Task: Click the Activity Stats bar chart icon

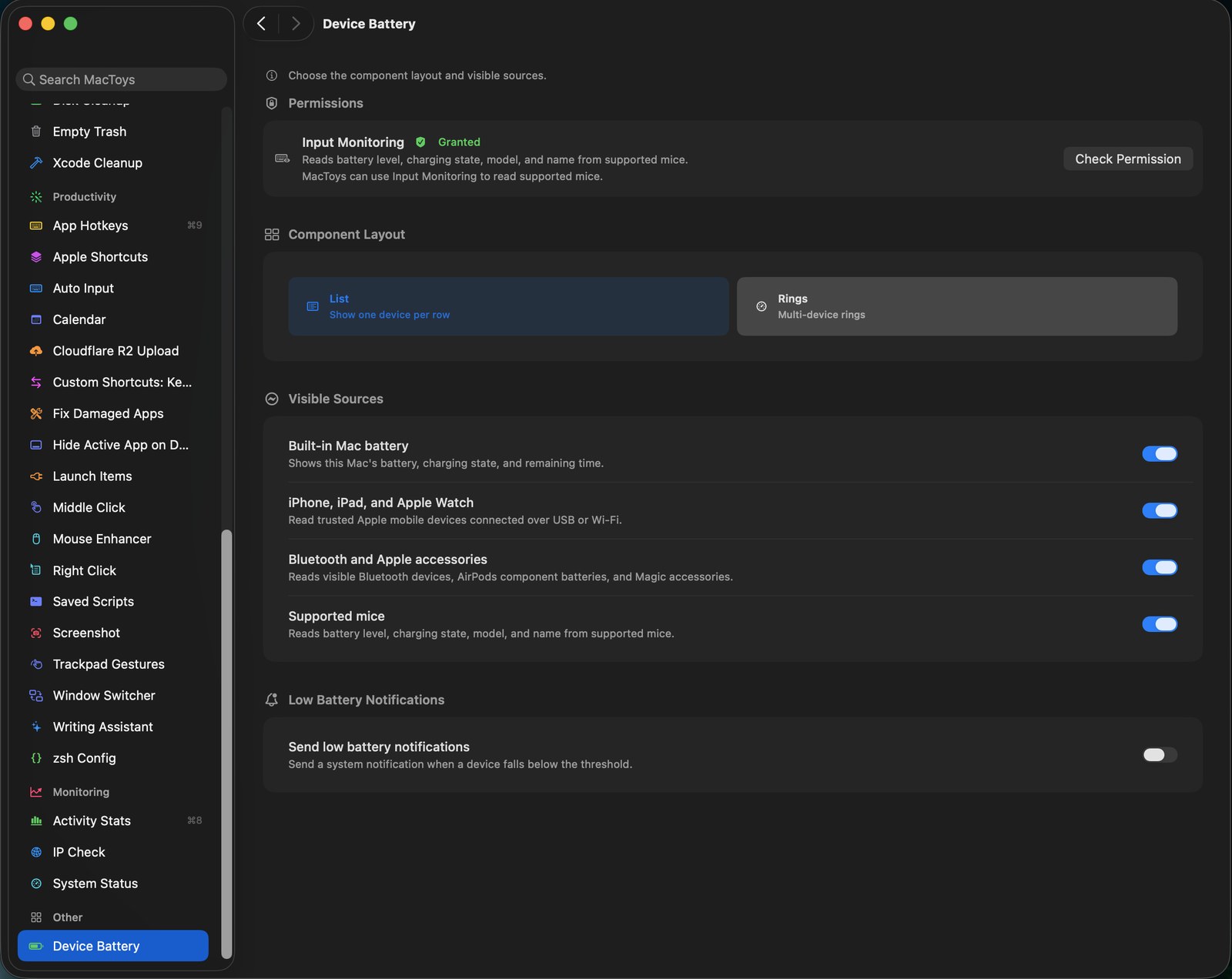Action: point(36,821)
